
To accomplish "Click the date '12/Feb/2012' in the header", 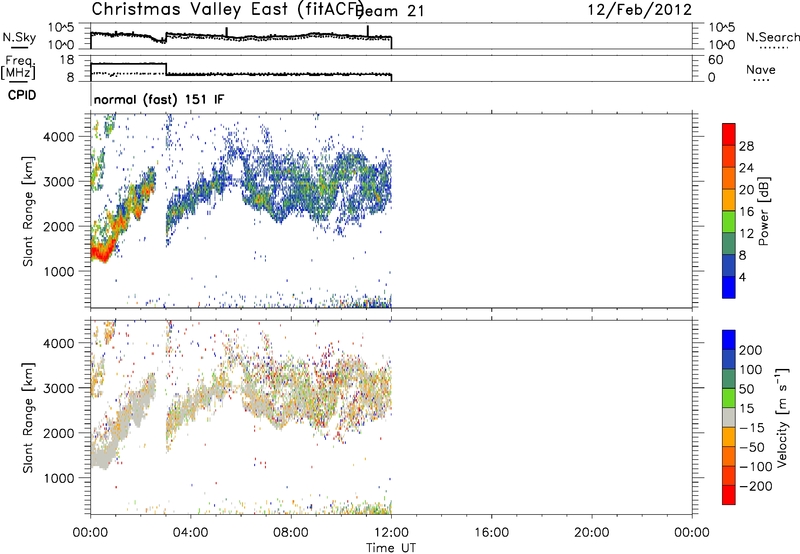I will (x=640, y=10).
